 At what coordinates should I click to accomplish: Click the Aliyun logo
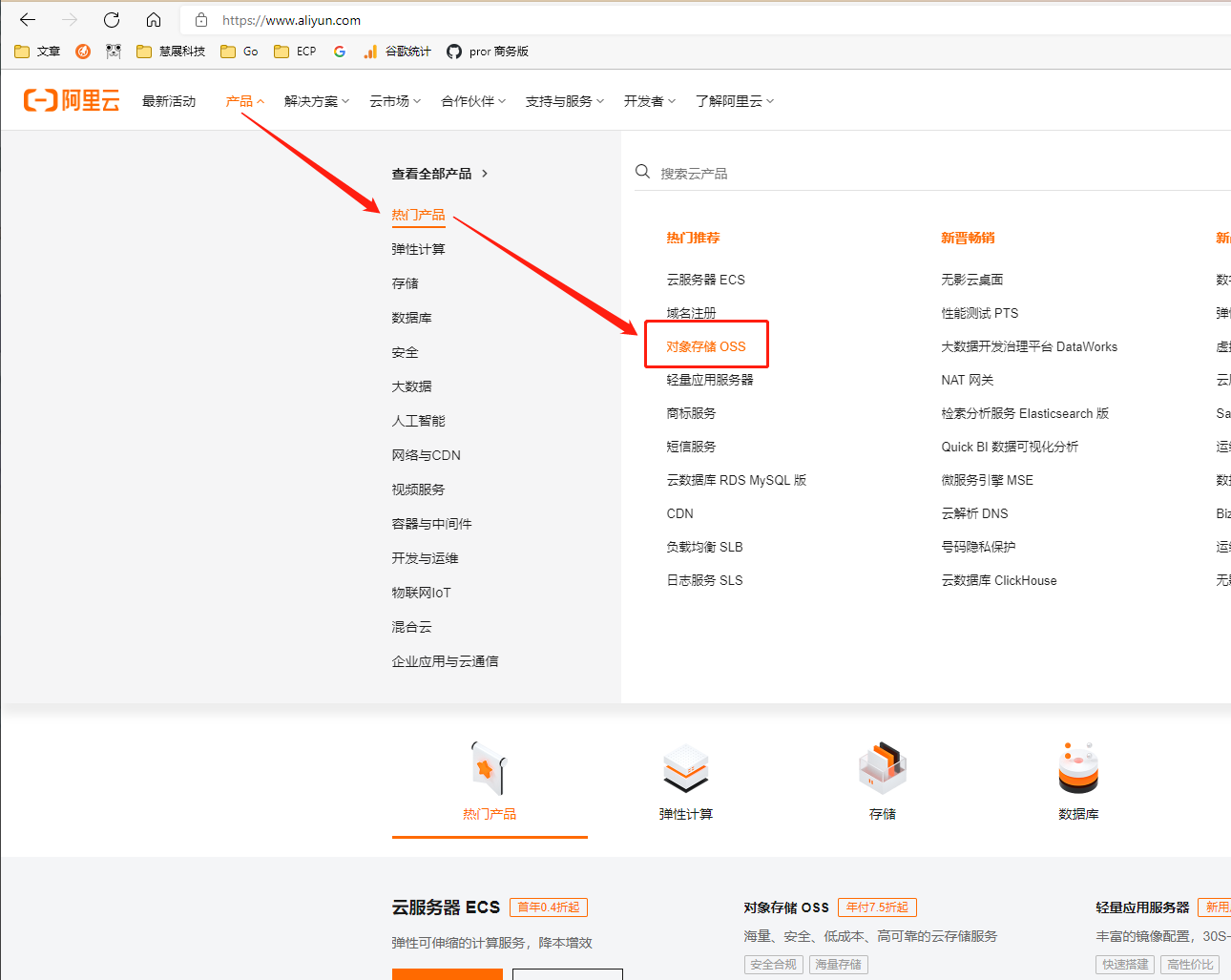[x=72, y=100]
